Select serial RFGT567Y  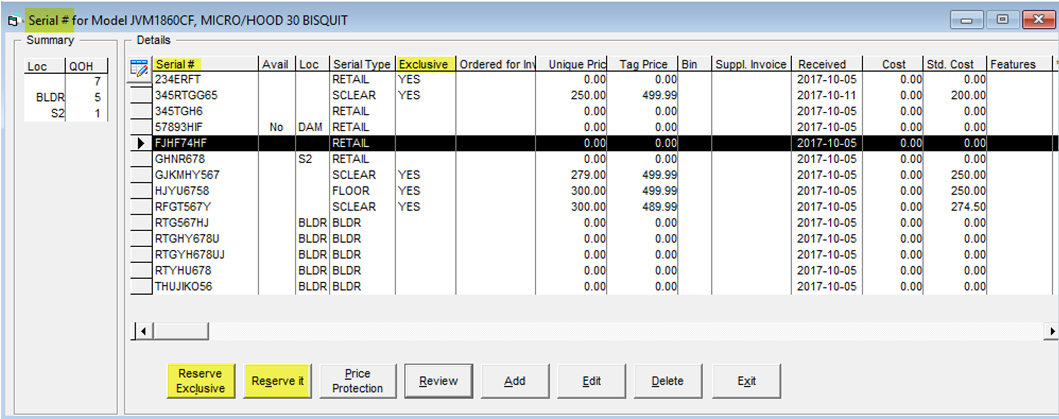coord(205,207)
